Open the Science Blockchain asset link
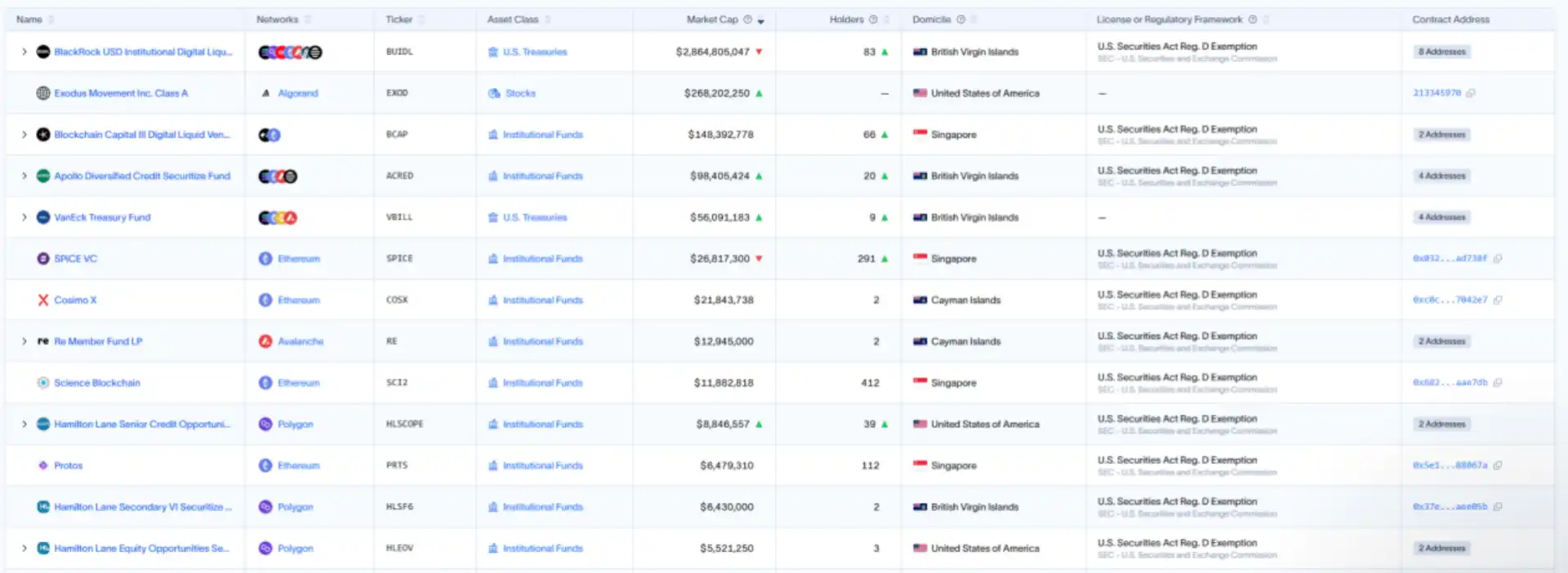This screenshot has width=1568, height=573. 97,383
